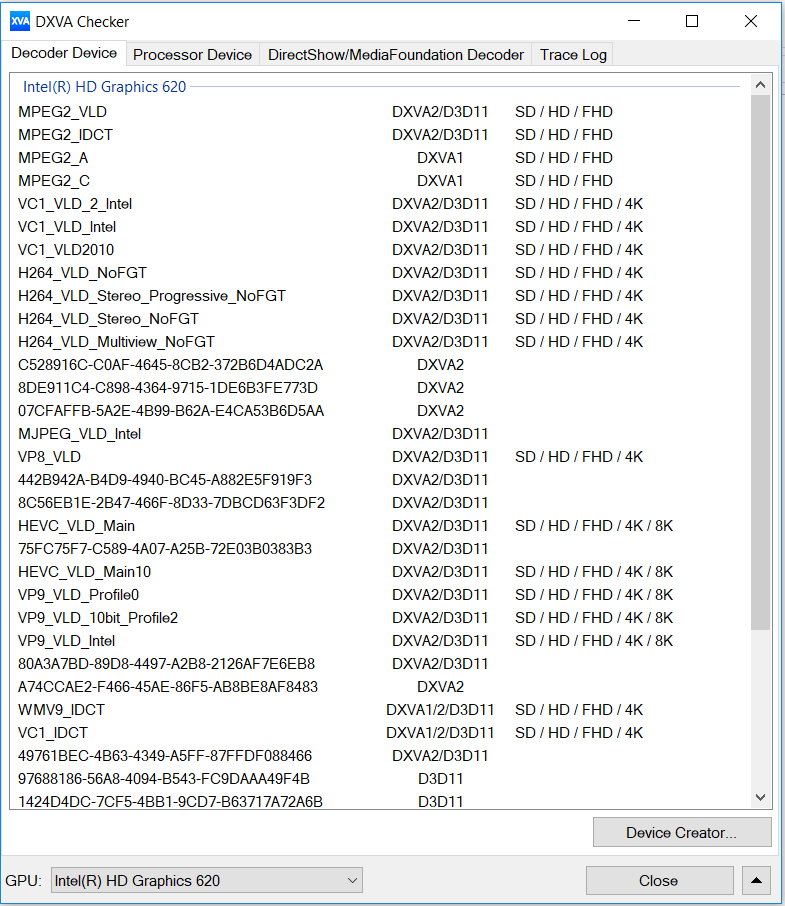Click the Device Creator button
Image resolution: width=785 pixels, height=906 pixels.
(682, 833)
